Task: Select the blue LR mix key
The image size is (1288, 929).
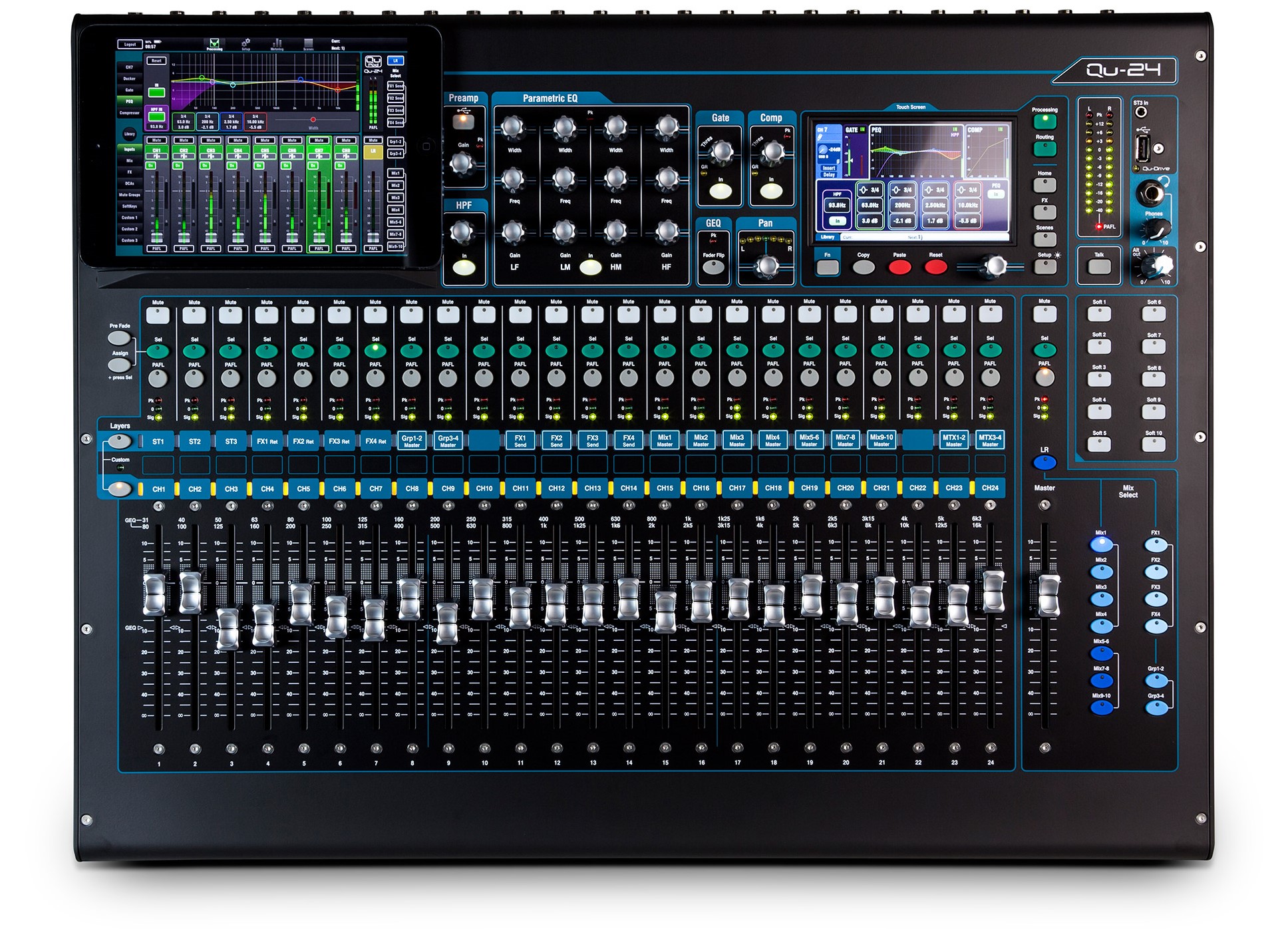Action: 1045,463
